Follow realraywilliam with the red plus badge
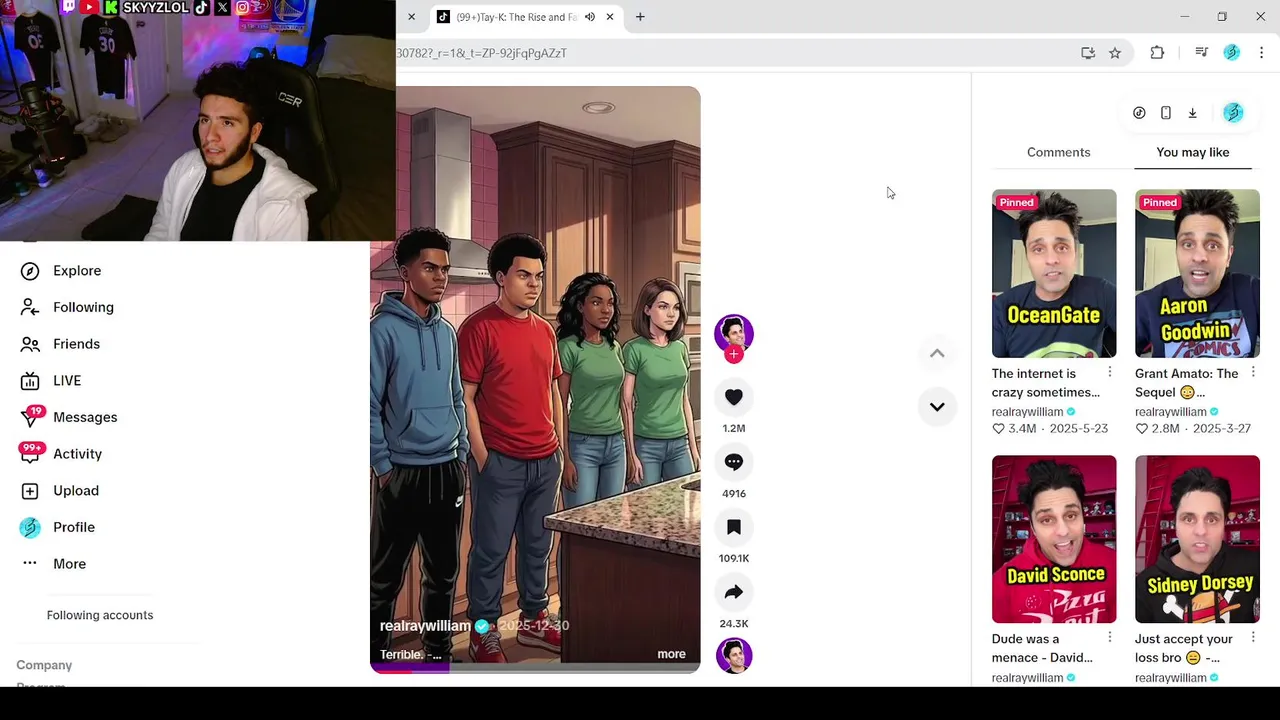 click(734, 354)
